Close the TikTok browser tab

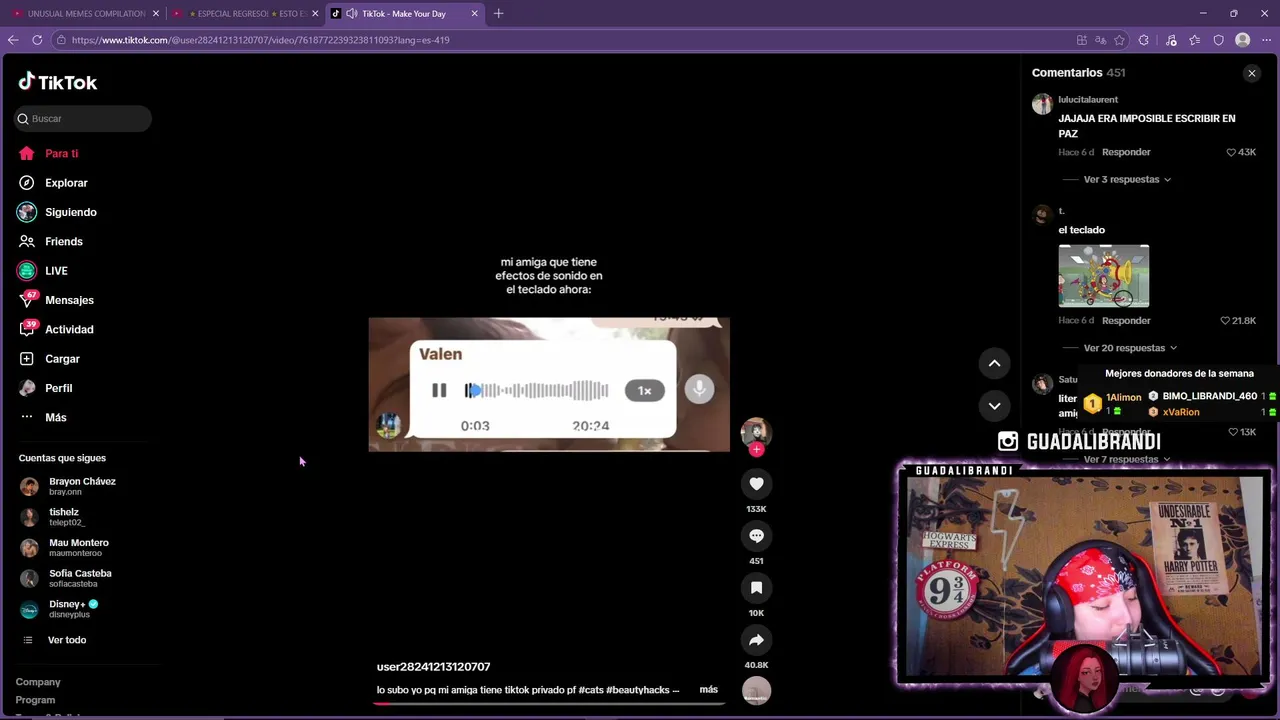pyautogui.click(x=474, y=14)
